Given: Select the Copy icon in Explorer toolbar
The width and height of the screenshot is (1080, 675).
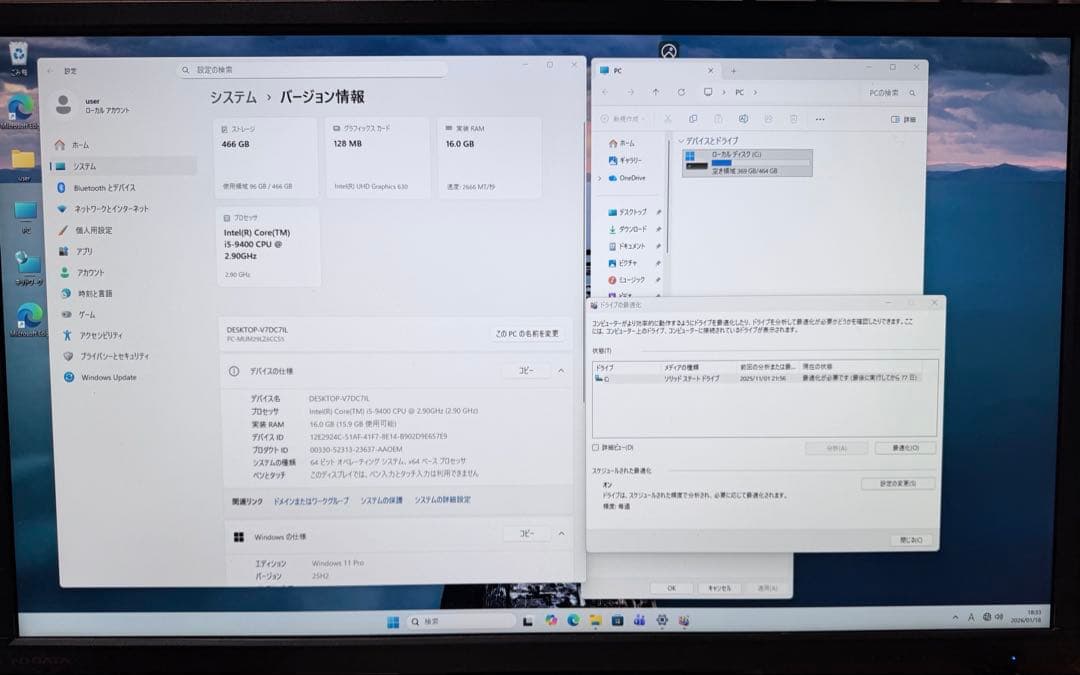Looking at the screenshot, I should point(694,118).
